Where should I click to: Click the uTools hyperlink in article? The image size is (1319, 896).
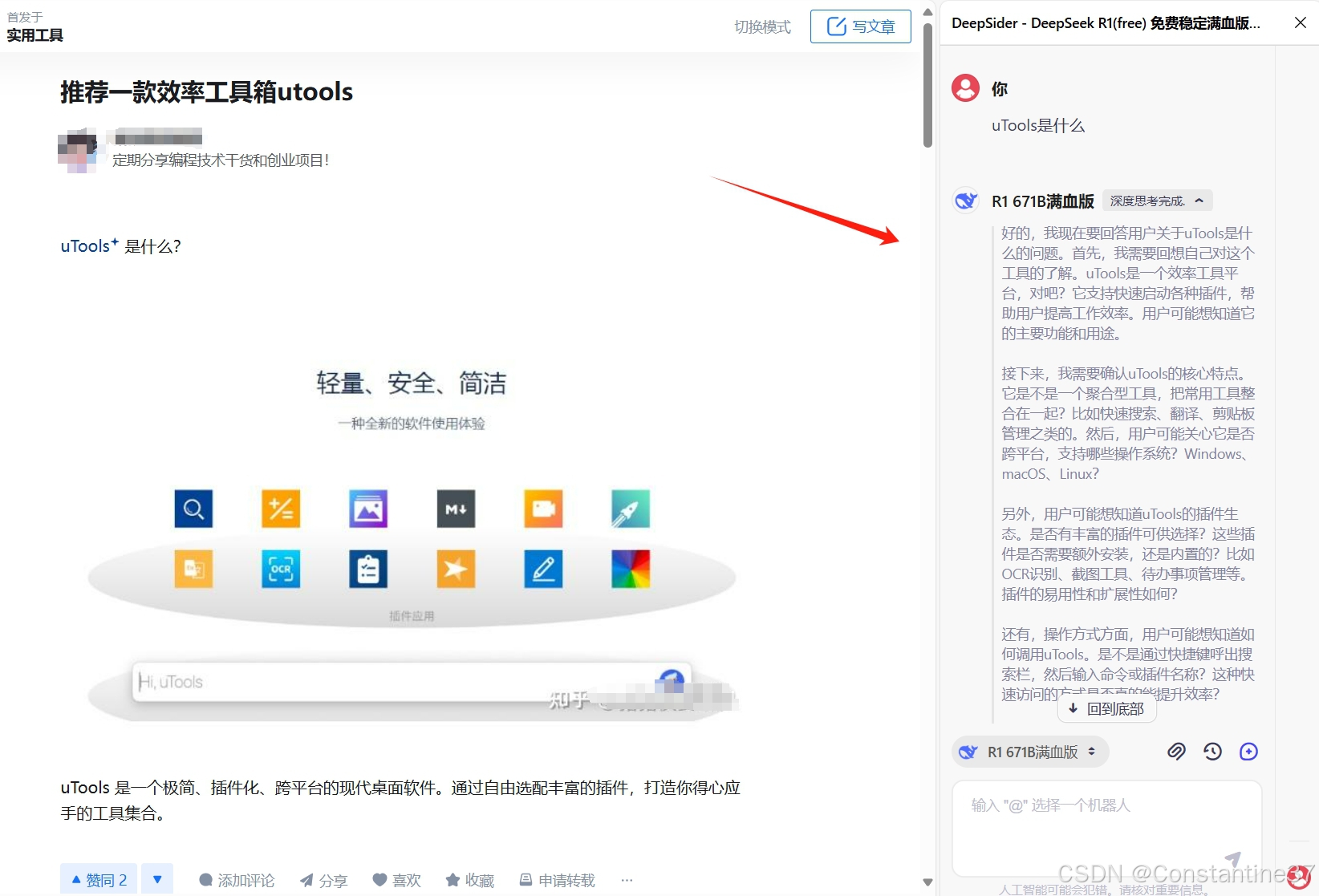(x=89, y=245)
